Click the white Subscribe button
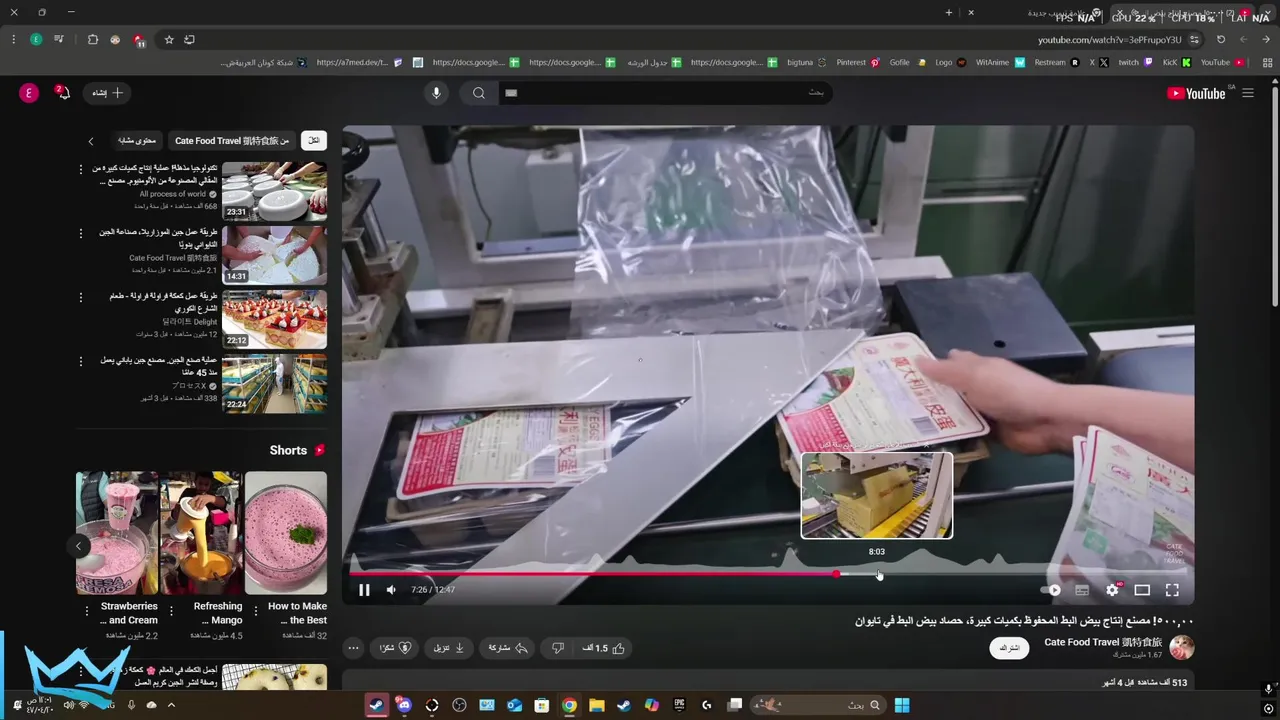The width and height of the screenshot is (1280, 720). click(x=1010, y=648)
